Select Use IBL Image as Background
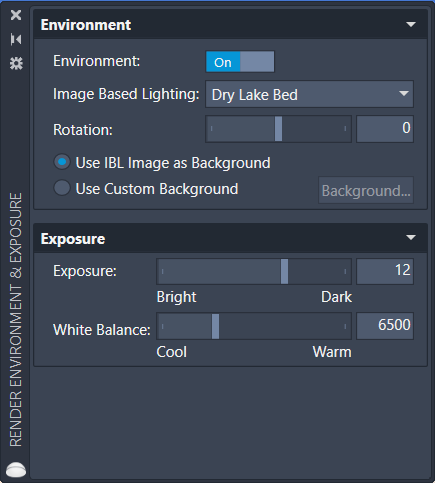This screenshot has width=435, height=483. (62, 162)
